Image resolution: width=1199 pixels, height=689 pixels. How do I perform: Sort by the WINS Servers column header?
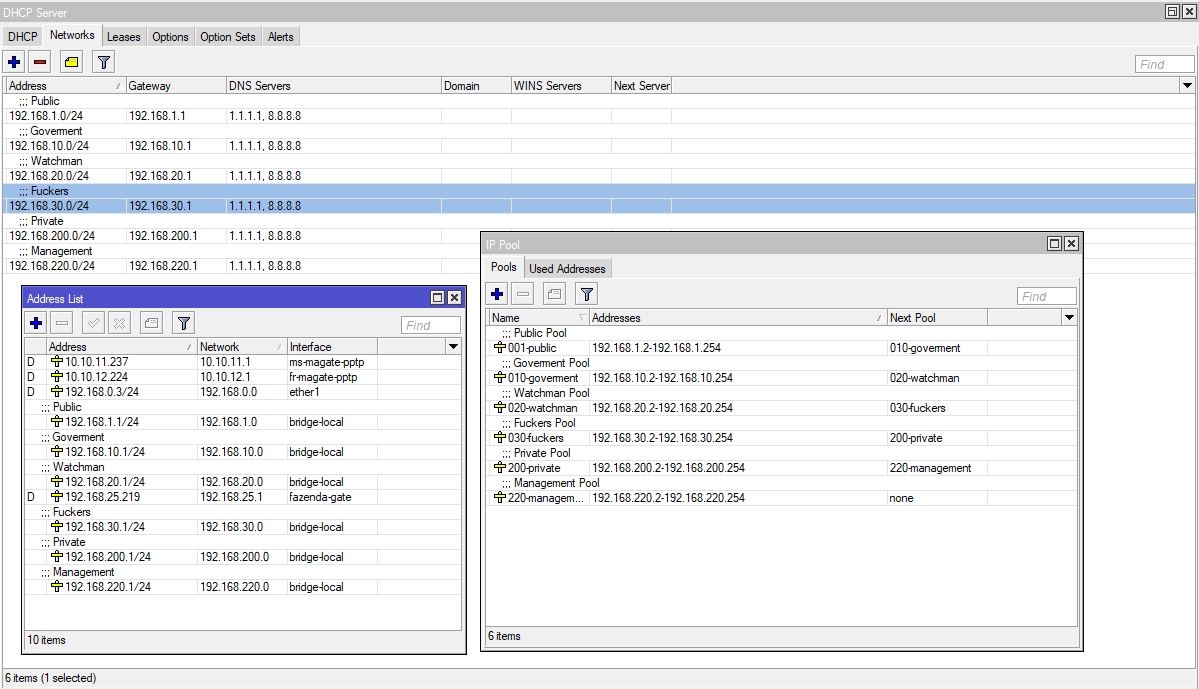561,86
